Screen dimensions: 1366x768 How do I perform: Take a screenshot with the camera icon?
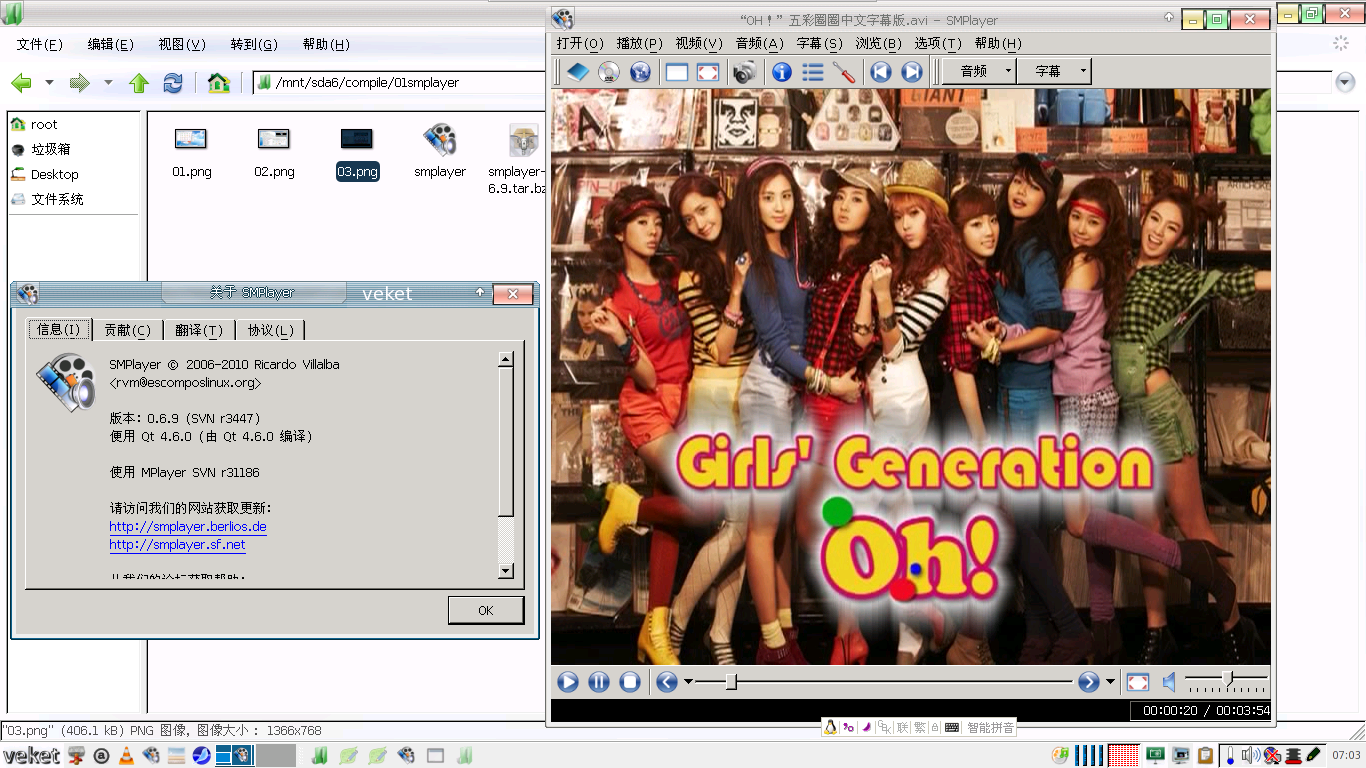[743, 71]
